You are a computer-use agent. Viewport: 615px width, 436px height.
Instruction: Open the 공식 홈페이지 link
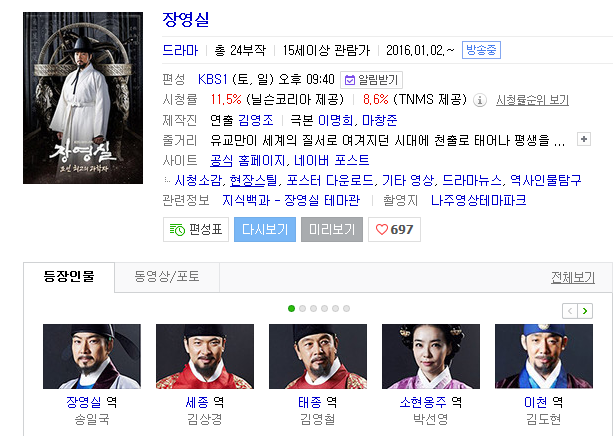pyautogui.click(x=247, y=160)
